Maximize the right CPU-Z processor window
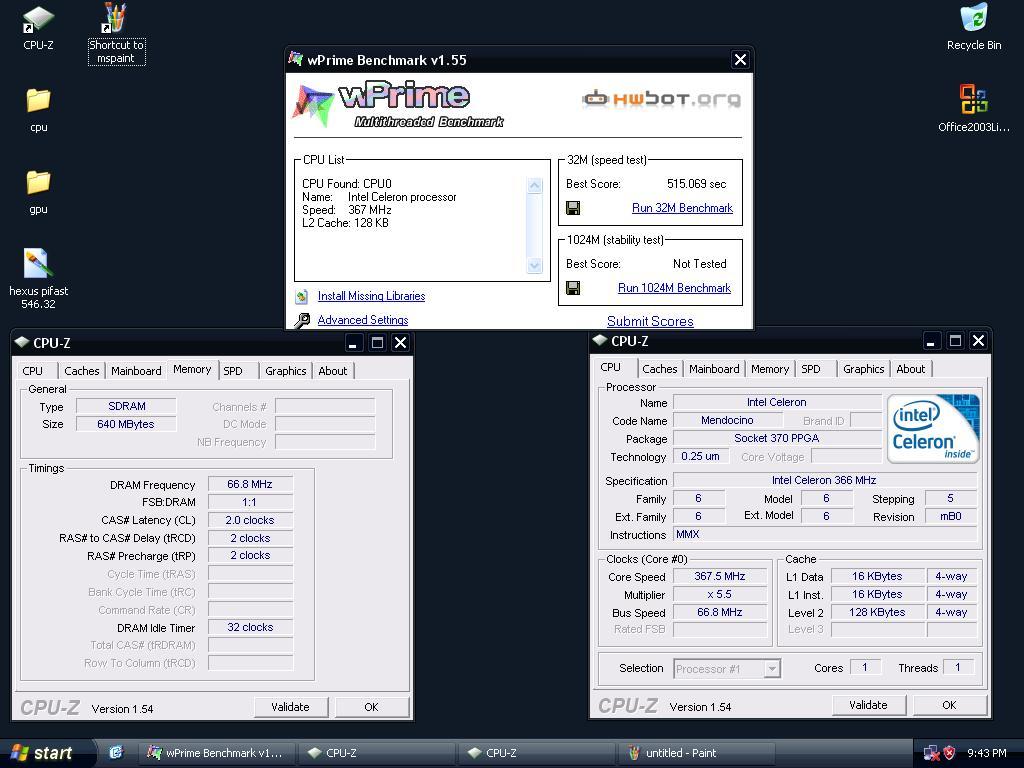This screenshot has width=1024, height=768. [955, 341]
